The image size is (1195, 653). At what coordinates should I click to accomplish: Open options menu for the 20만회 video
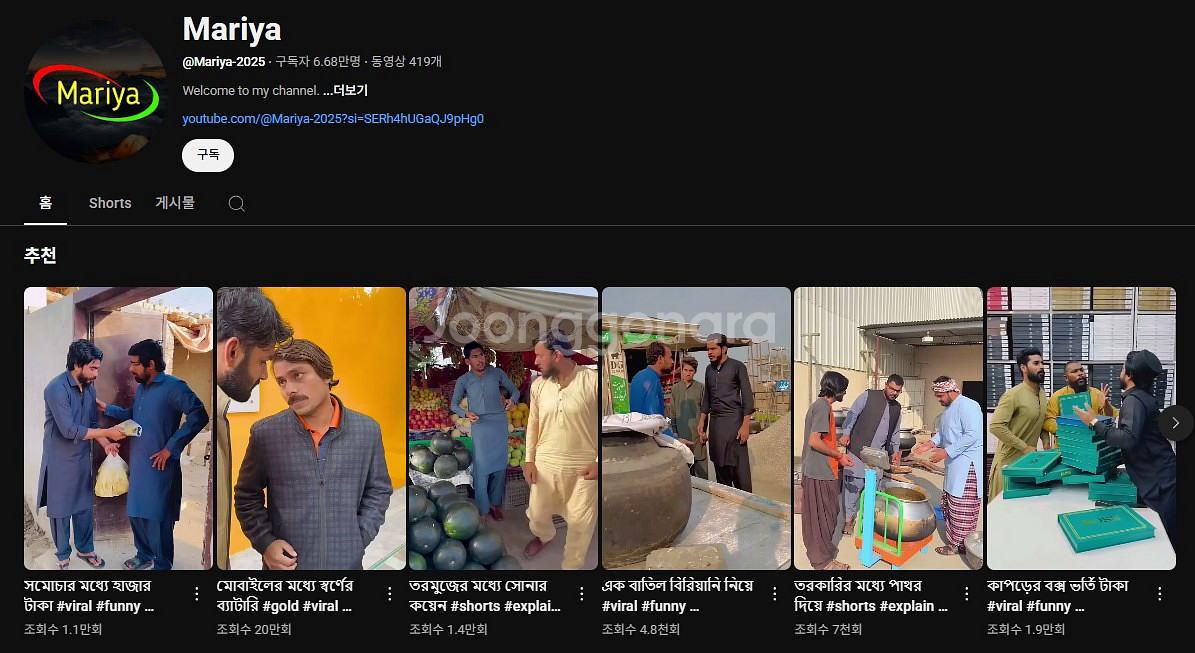389,594
